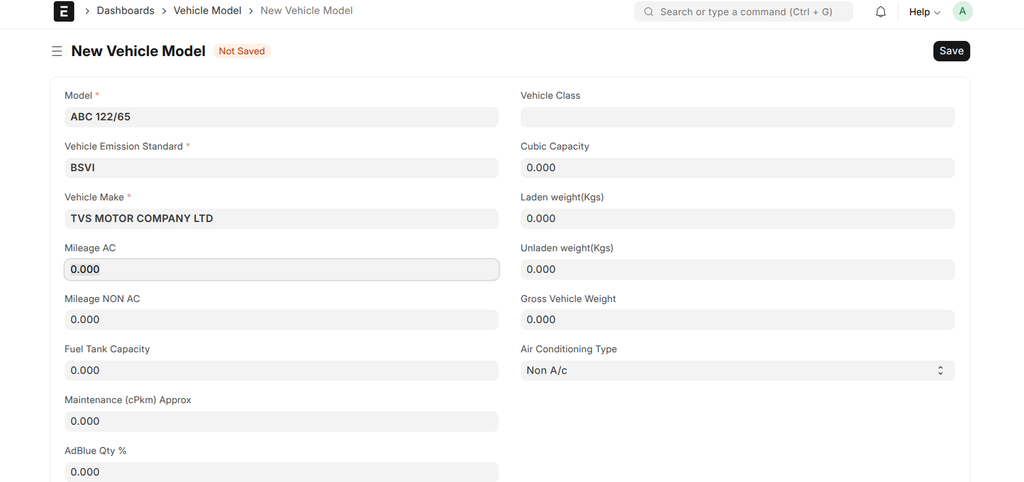1024x482 pixels.
Task: Click the Not Saved status indicator
Action: coord(242,51)
